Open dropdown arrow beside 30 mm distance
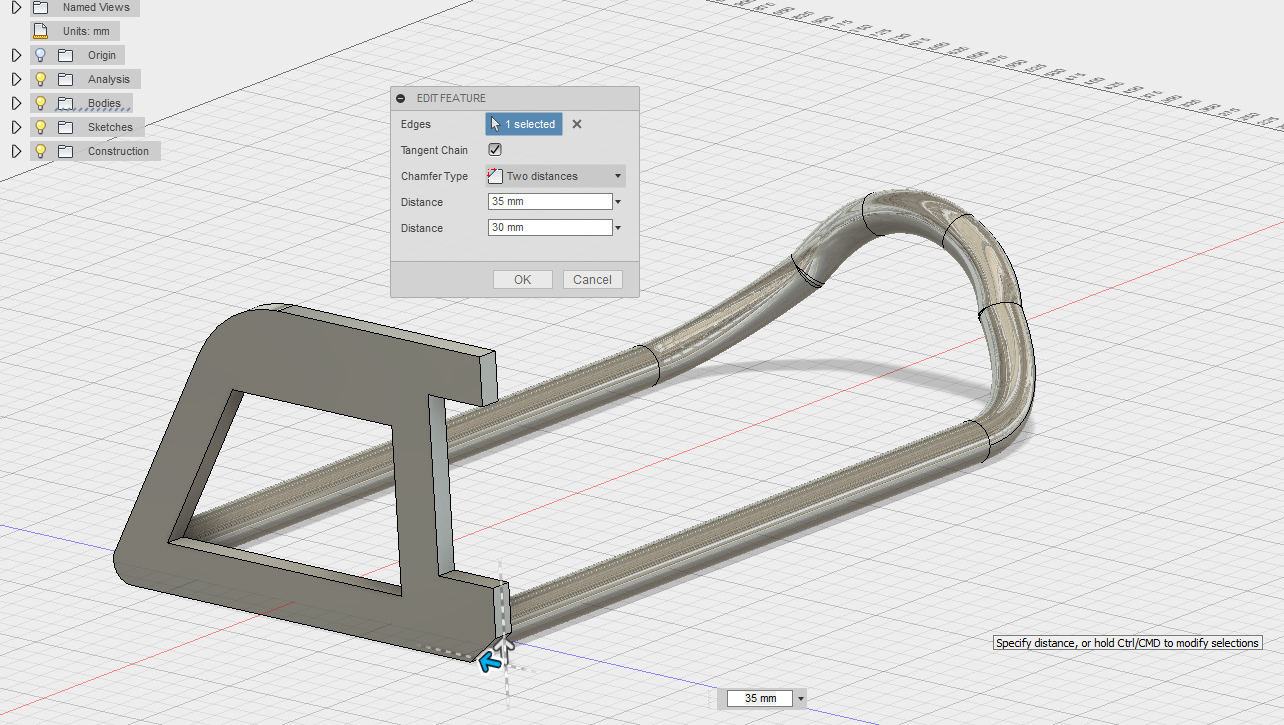Image resolution: width=1284 pixels, height=725 pixels. point(619,228)
